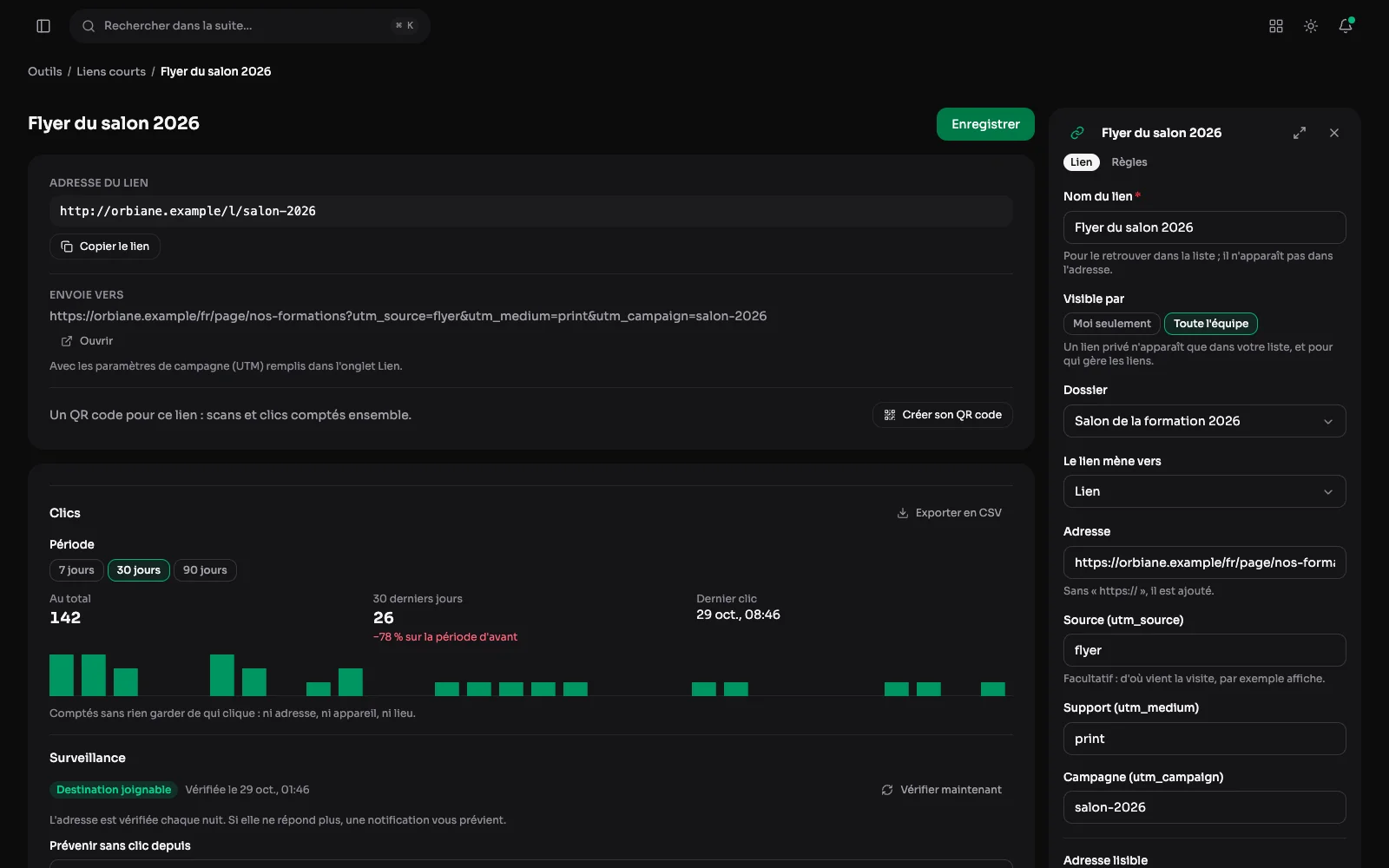The image size is (1389, 868).
Task: Switch to the Lien tab
Action: pos(1082,162)
